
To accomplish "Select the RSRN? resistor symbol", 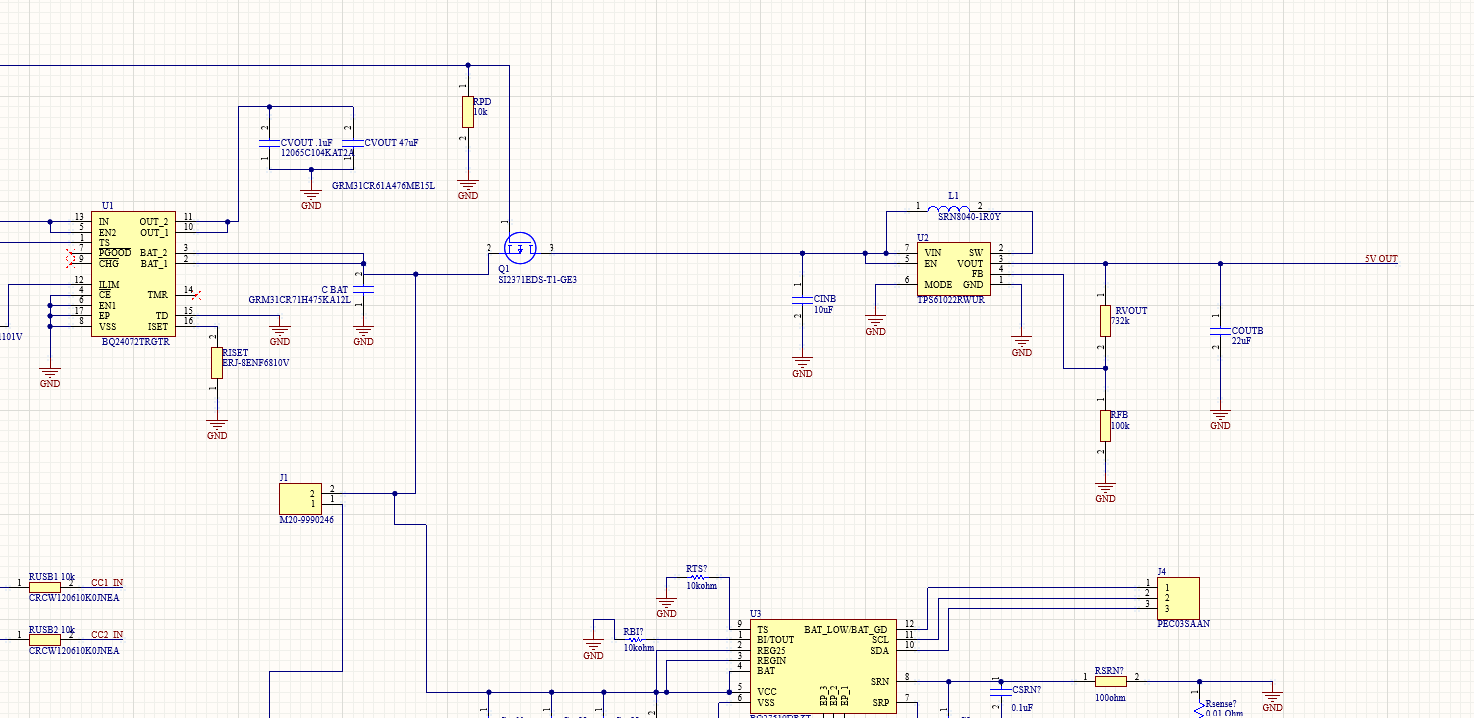I will click(x=1110, y=681).
